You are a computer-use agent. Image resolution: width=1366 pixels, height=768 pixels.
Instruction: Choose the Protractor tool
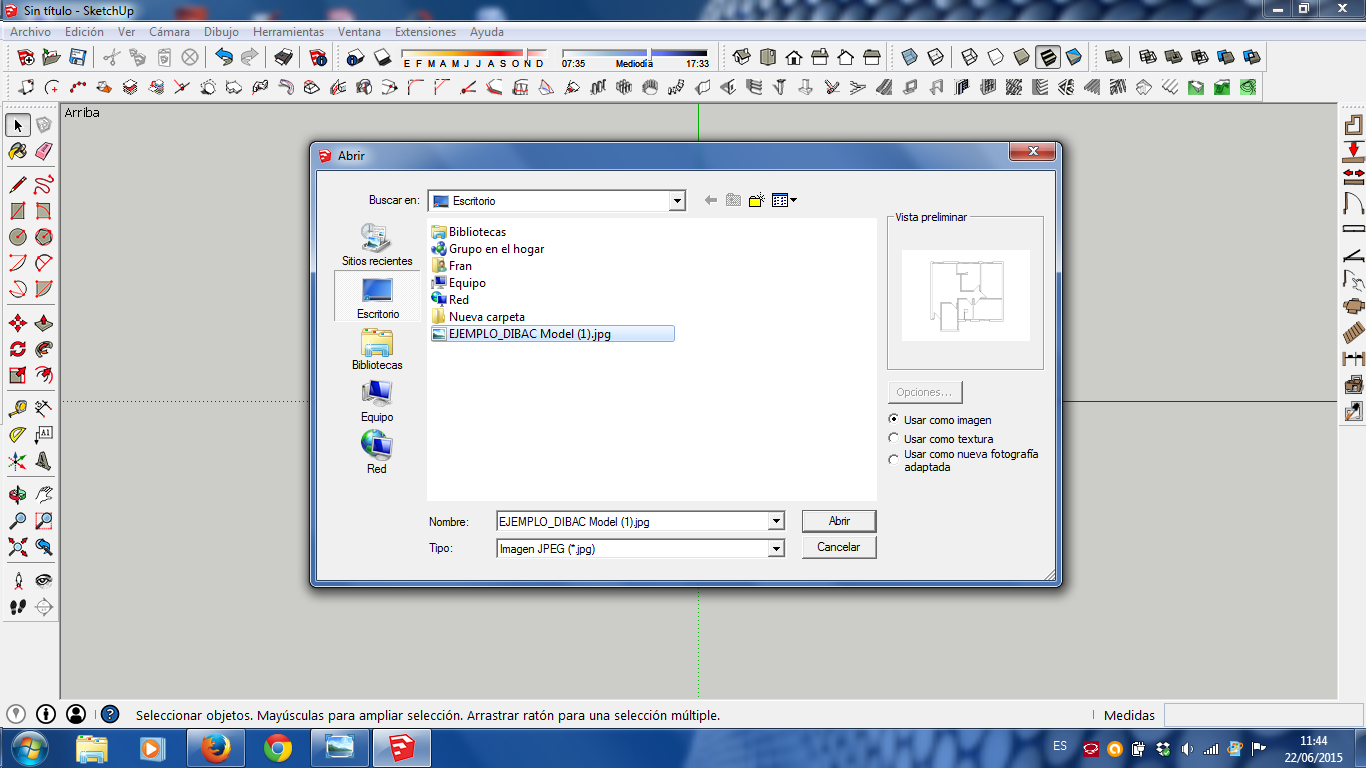pyautogui.click(x=18, y=434)
